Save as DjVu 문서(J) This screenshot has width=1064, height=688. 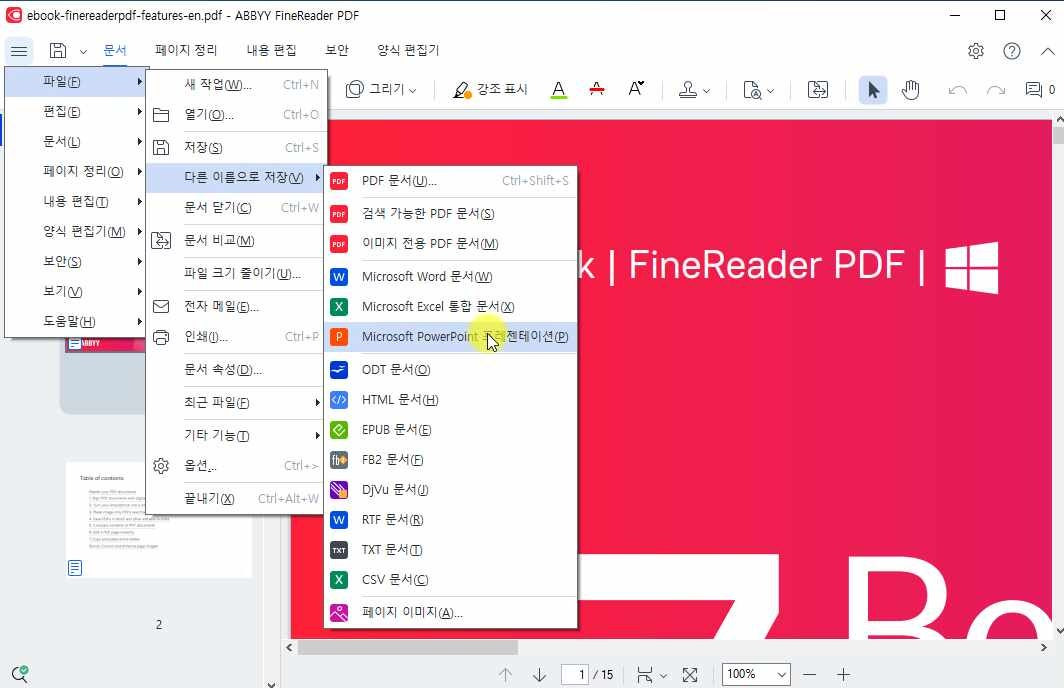[451, 490]
